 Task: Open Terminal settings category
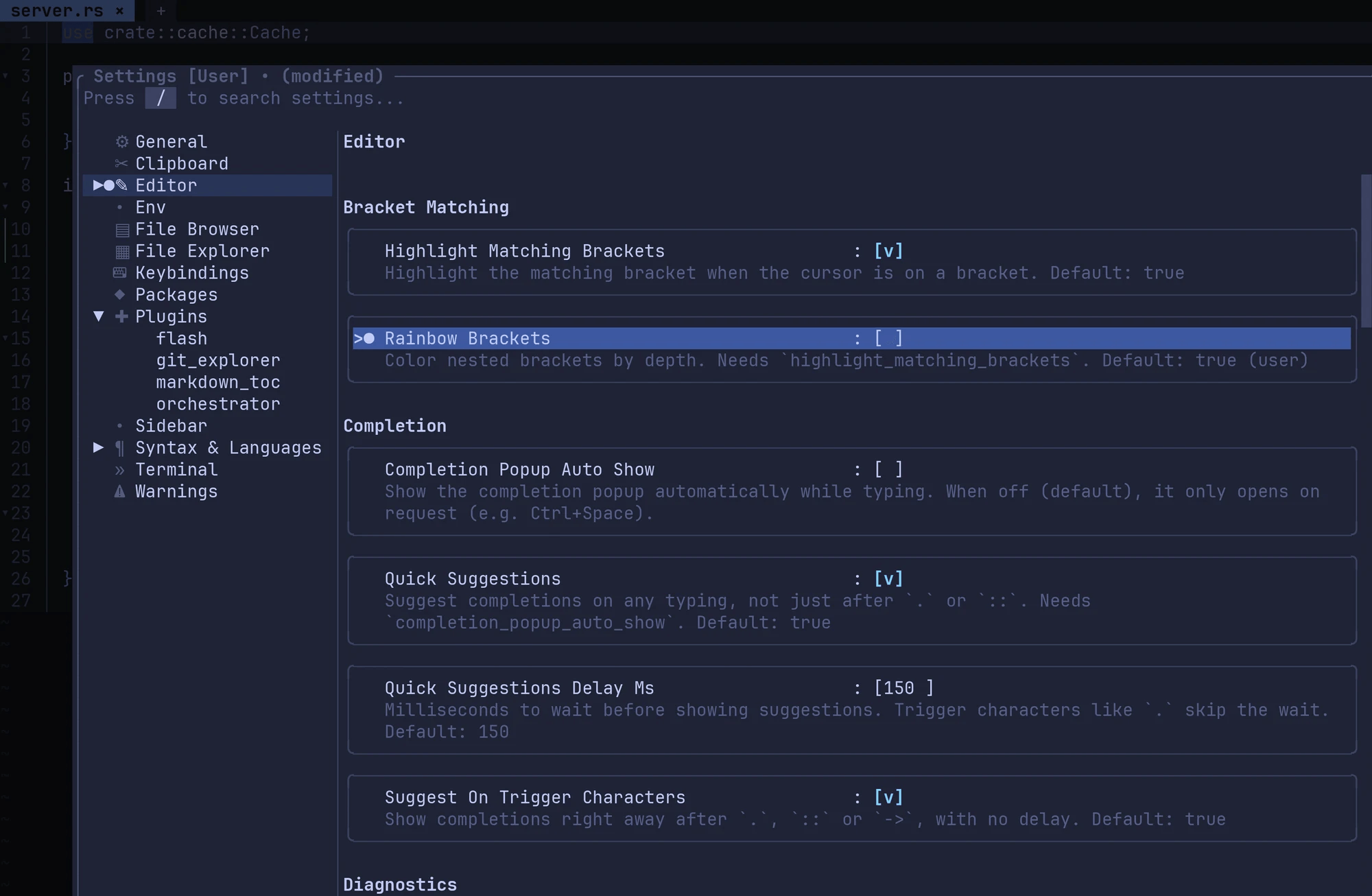point(176,470)
